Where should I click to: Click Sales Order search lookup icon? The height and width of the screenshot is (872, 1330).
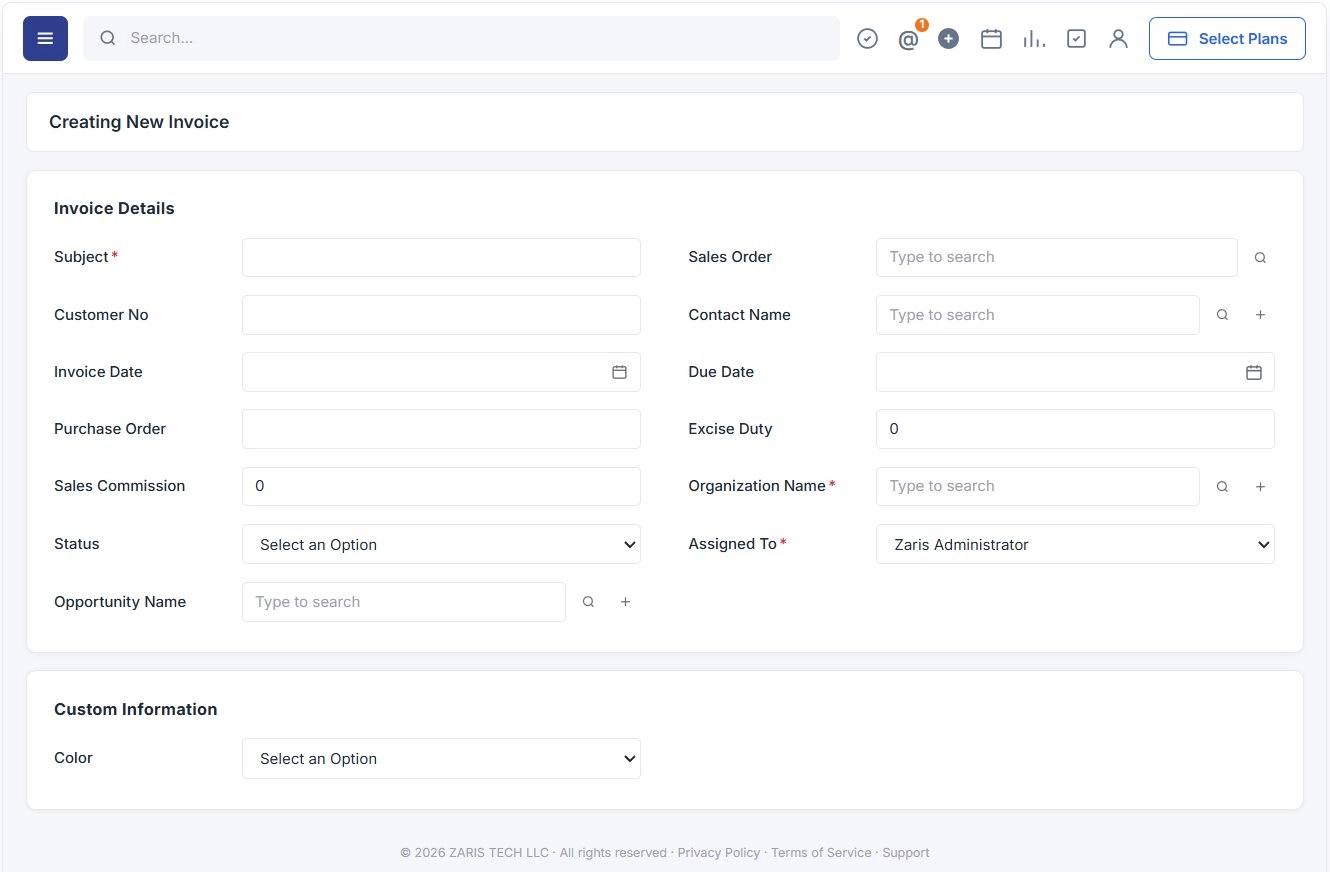1260,258
